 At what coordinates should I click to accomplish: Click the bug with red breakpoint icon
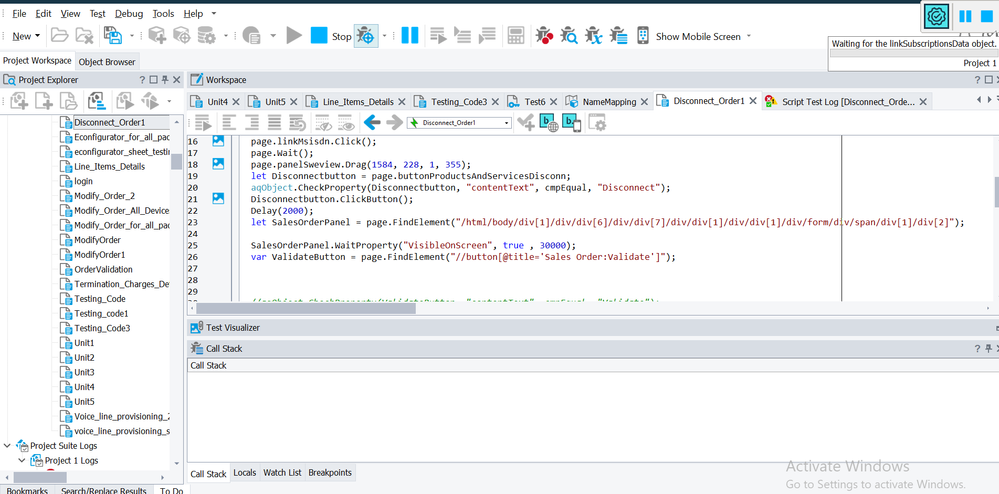544,36
